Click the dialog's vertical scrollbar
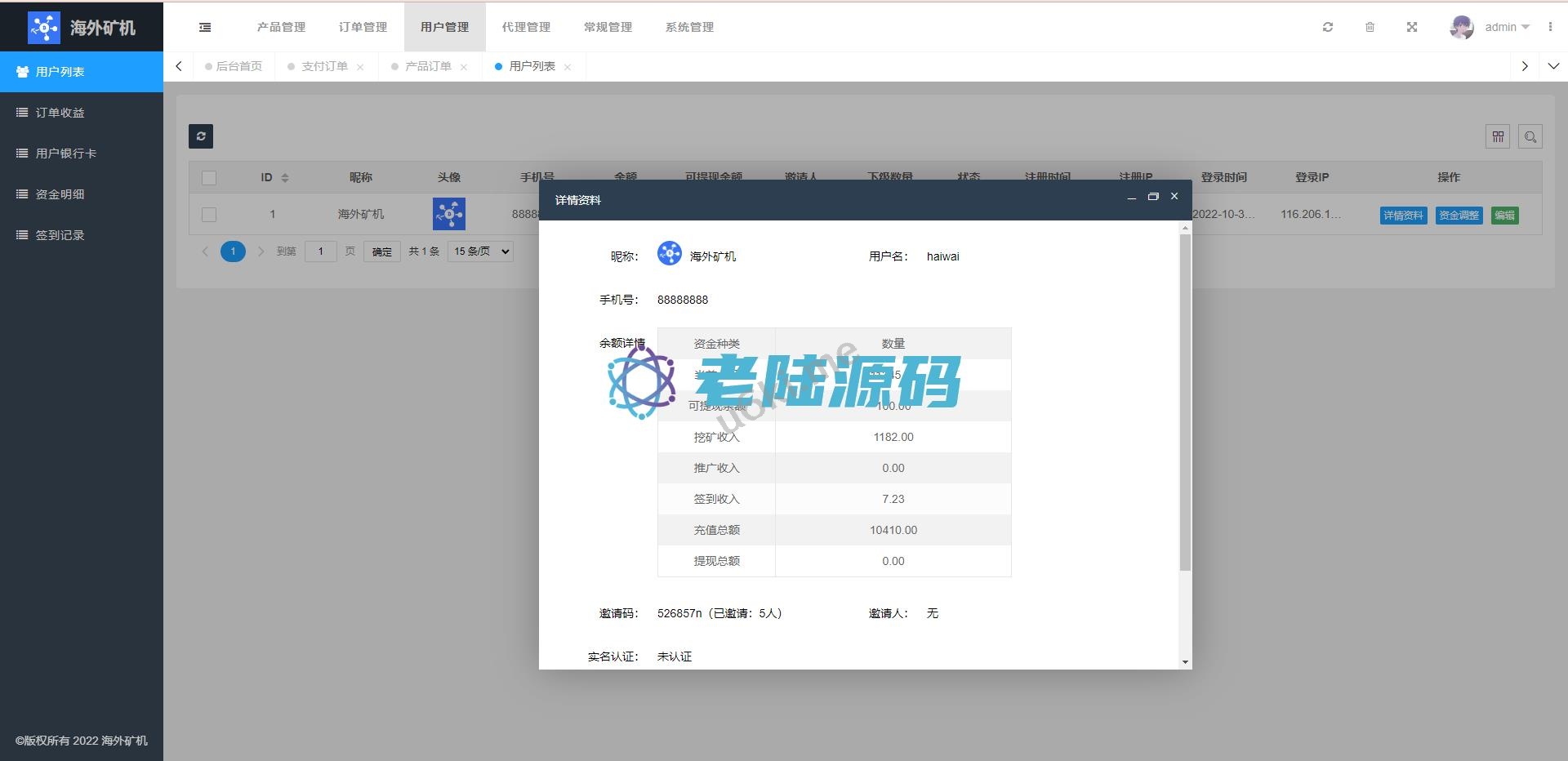 1185,400
